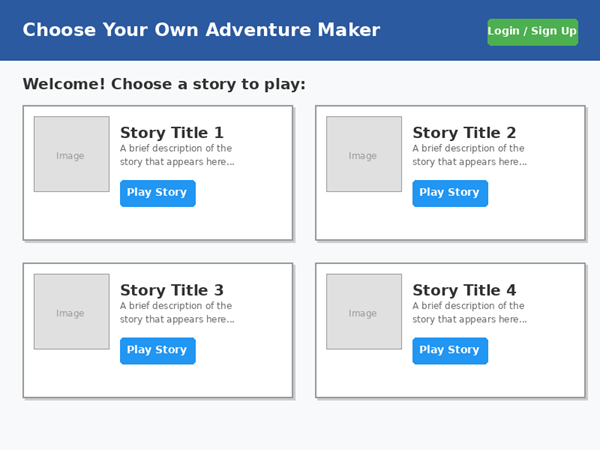Hit Play Story for Story Title 4
Screen dimensions: 600x450
449,351
